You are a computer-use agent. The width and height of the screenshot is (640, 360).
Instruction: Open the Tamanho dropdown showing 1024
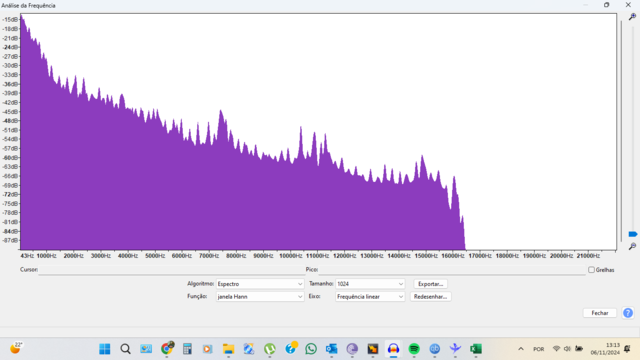(370, 284)
